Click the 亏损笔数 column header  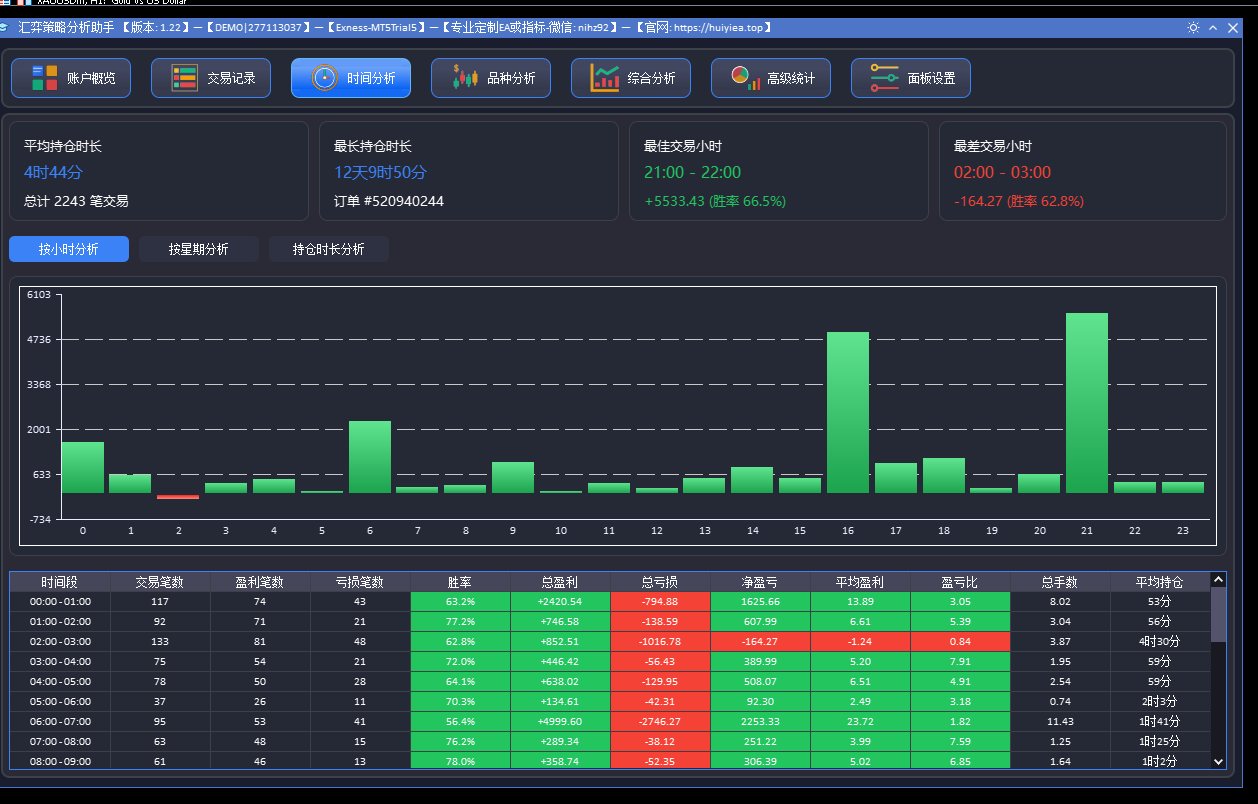tap(360, 582)
